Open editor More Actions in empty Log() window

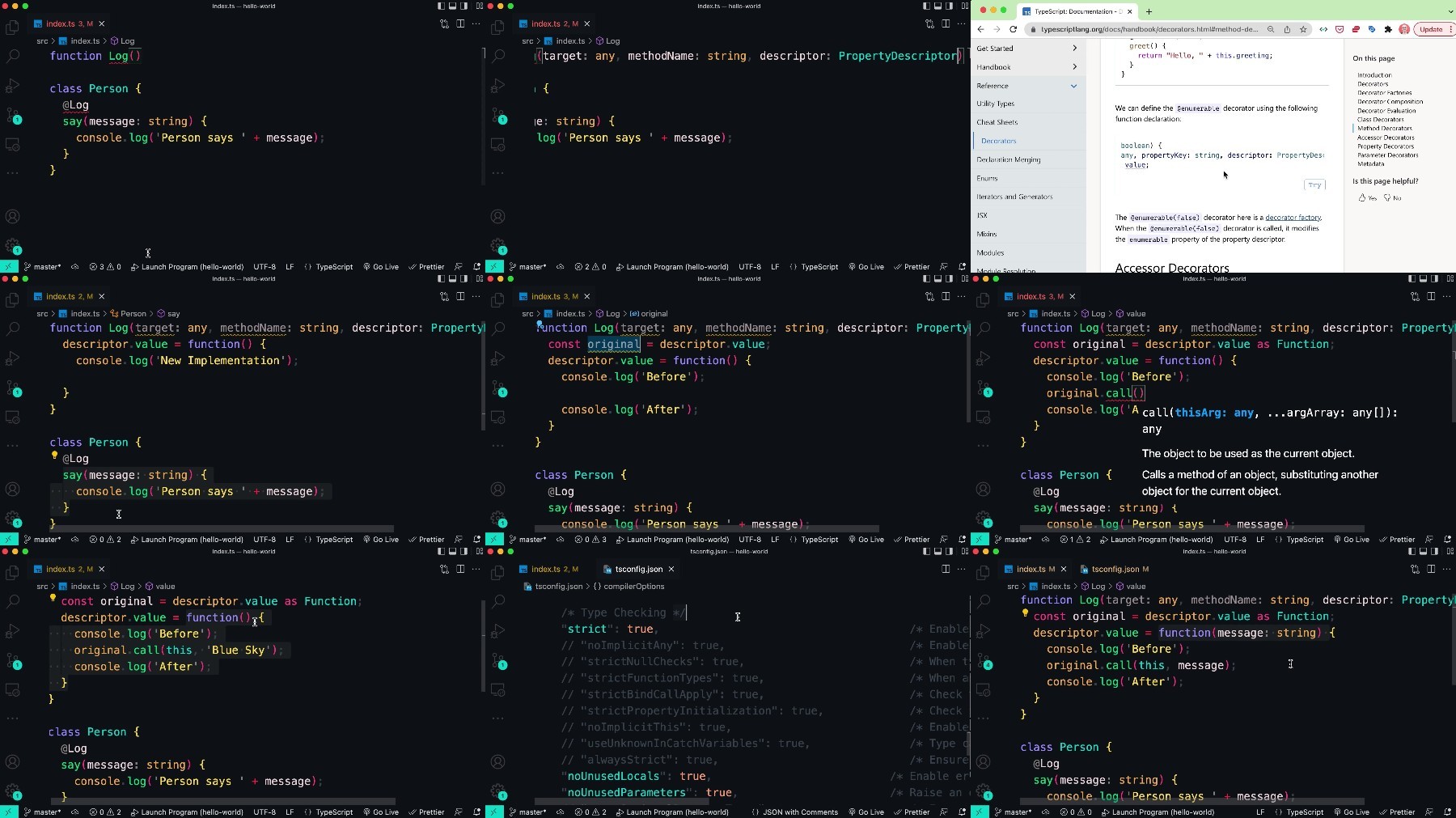pos(476,23)
